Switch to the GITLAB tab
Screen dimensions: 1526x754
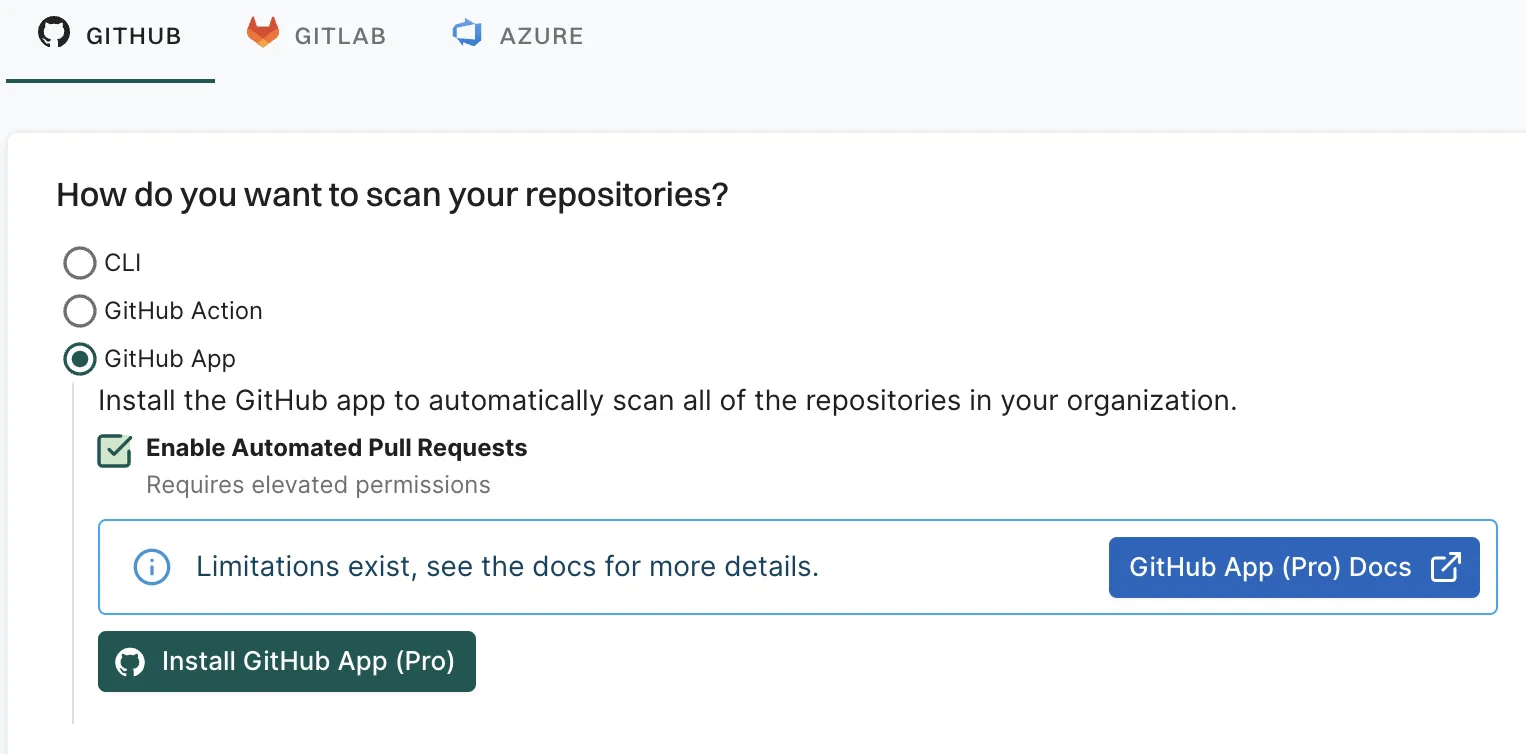click(316, 33)
